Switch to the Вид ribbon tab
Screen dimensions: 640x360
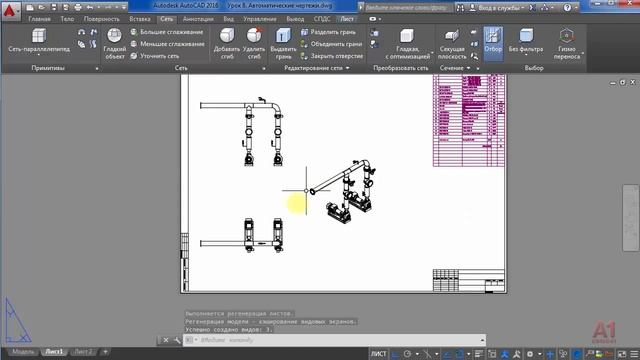pos(229,19)
